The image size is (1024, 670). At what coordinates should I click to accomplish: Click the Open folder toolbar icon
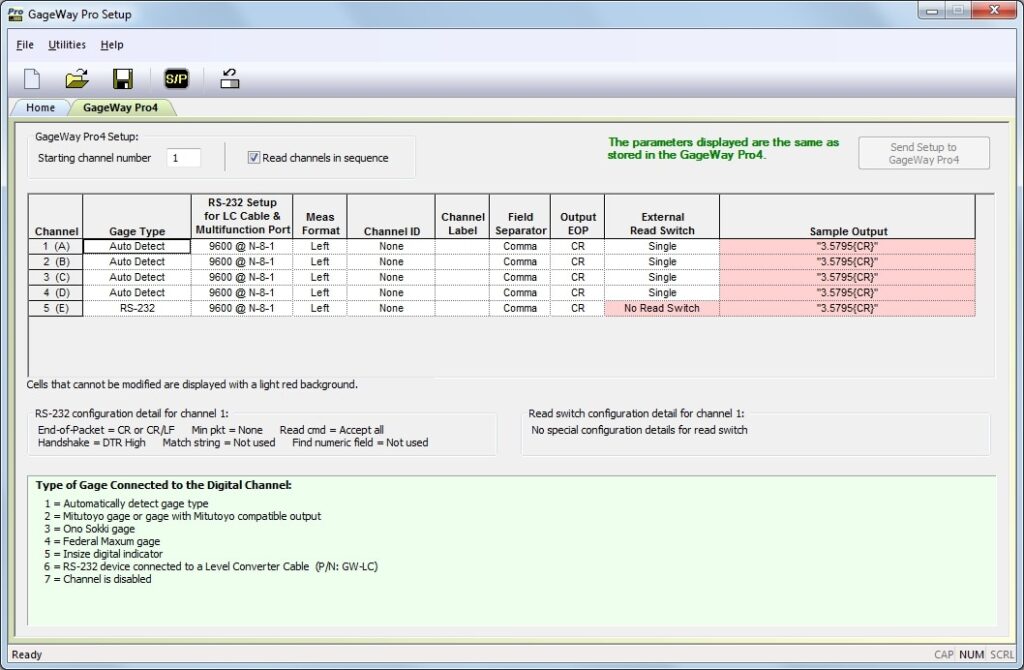[x=77, y=79]
